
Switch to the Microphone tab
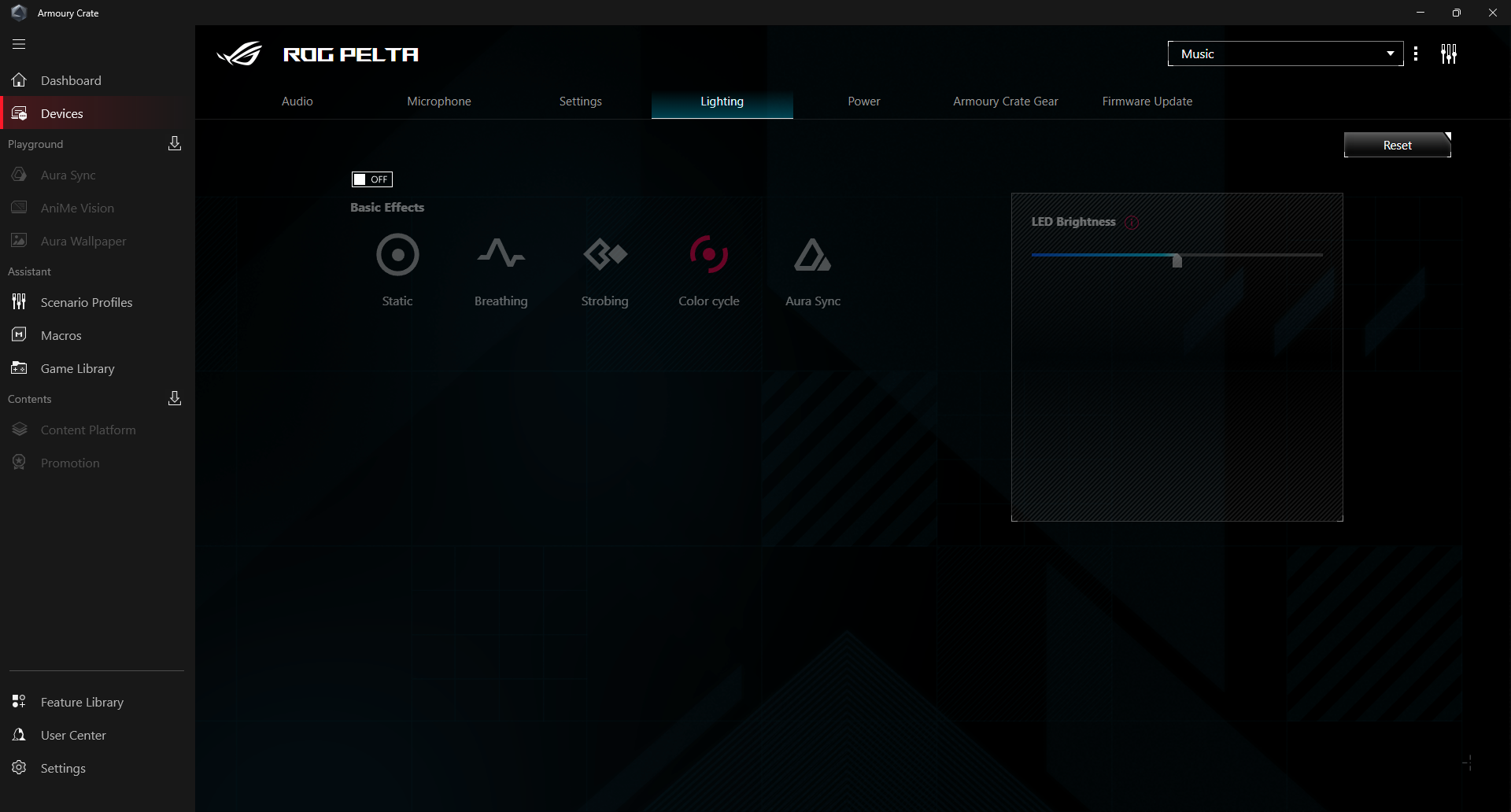[x=439, y=101]
